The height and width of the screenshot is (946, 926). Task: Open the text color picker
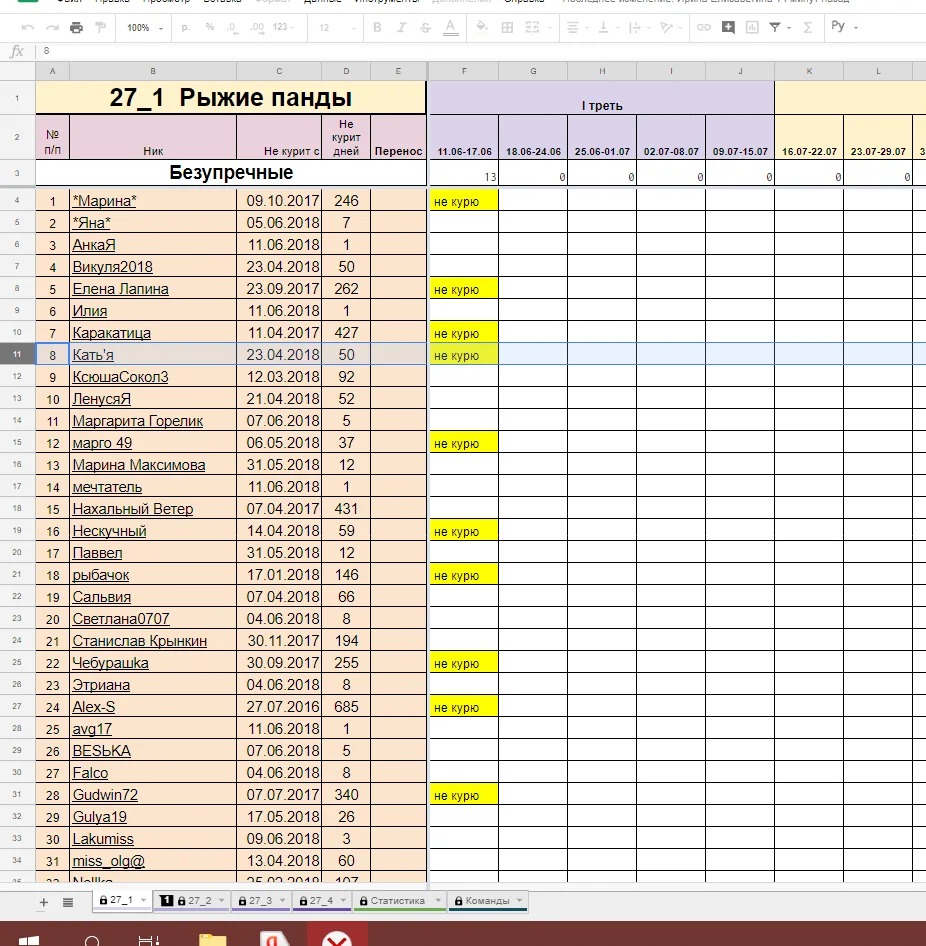click(450, 28)
